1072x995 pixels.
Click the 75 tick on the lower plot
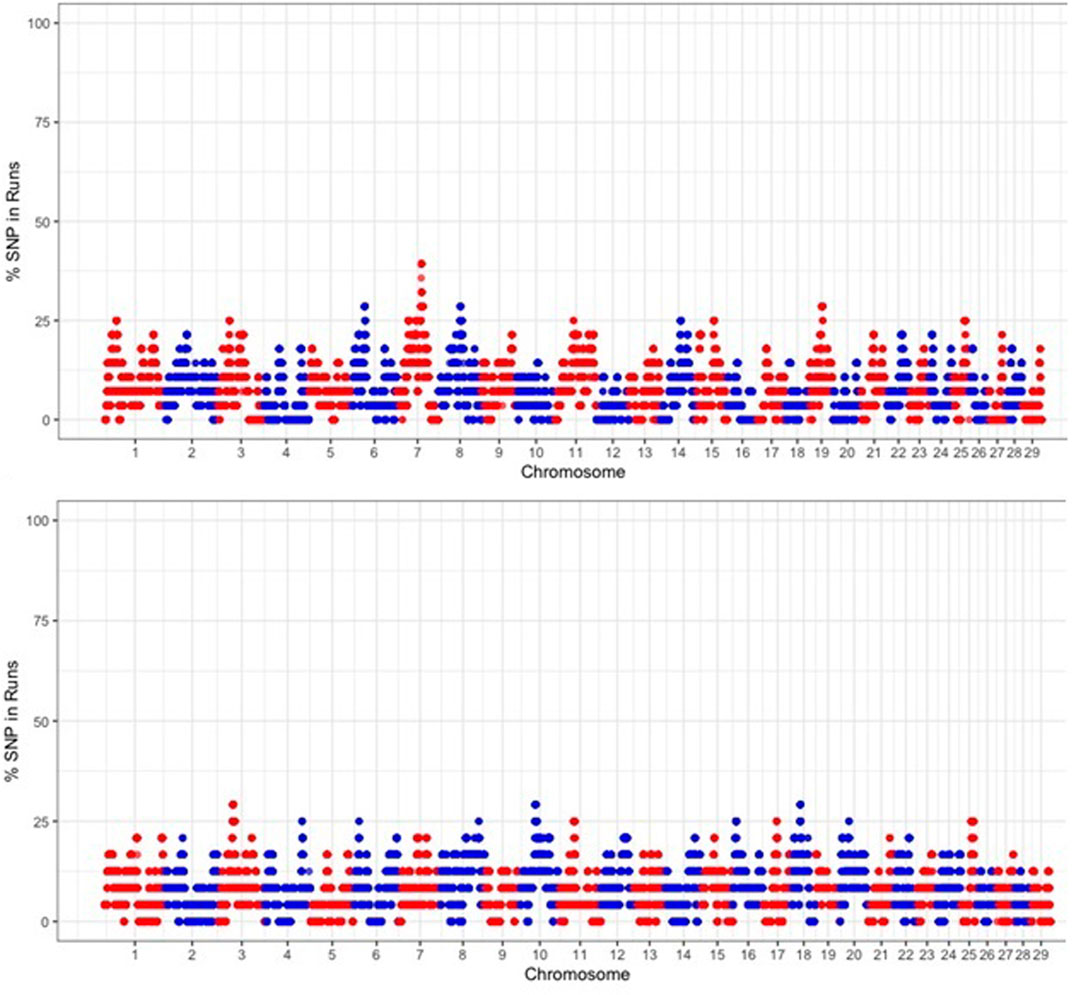tap(42, 621)
